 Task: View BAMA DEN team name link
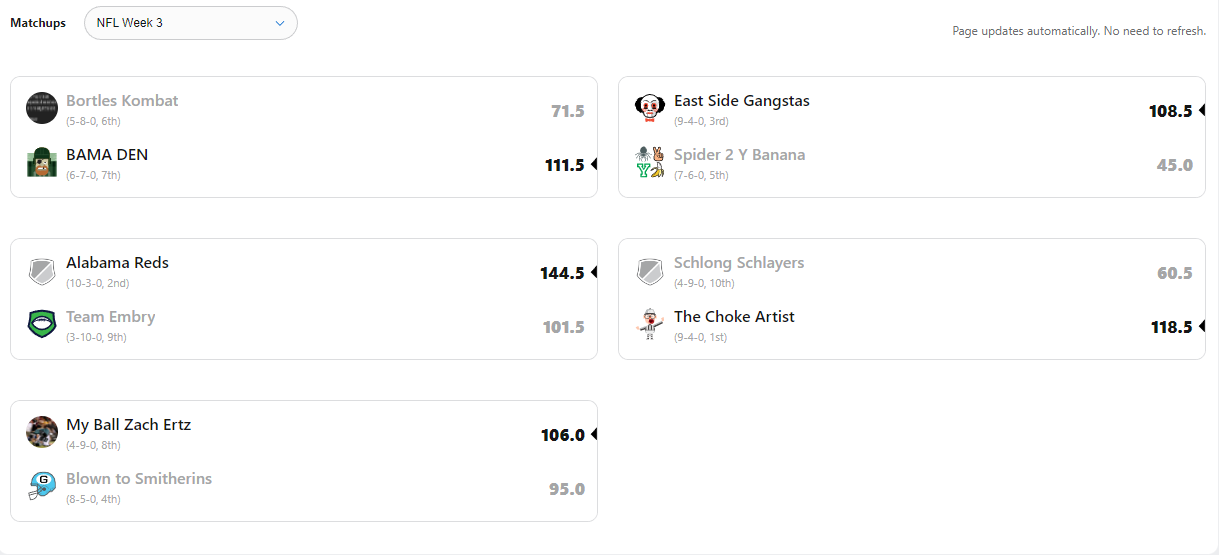tap(107, 155)
